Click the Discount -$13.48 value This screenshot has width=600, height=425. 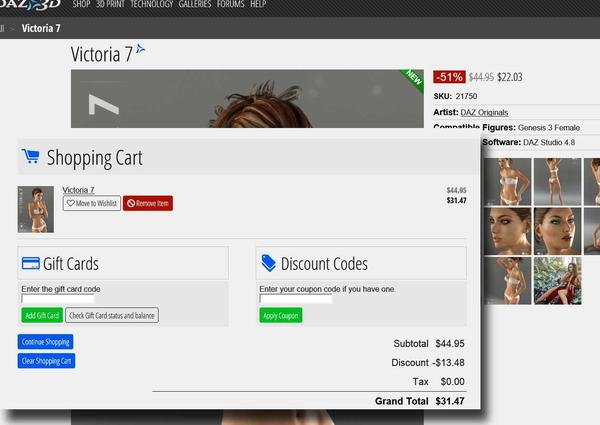(x=448, y=363)
